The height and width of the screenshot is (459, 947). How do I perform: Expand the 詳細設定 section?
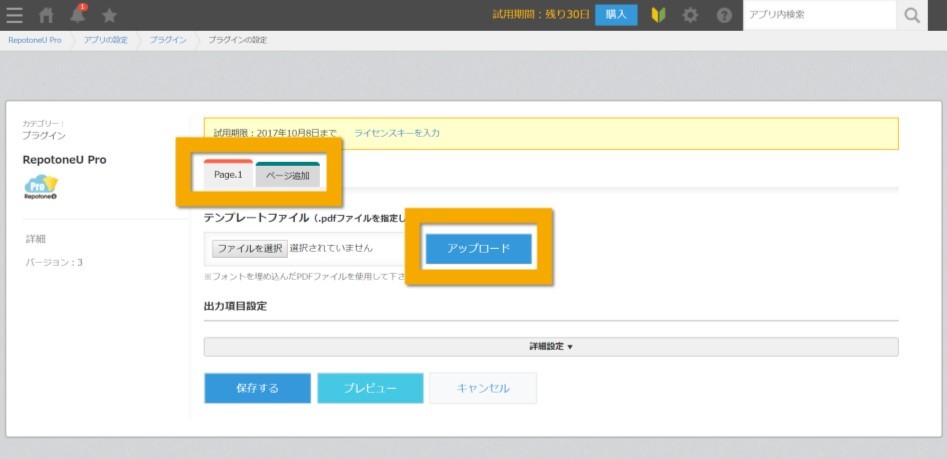point(551,347)
